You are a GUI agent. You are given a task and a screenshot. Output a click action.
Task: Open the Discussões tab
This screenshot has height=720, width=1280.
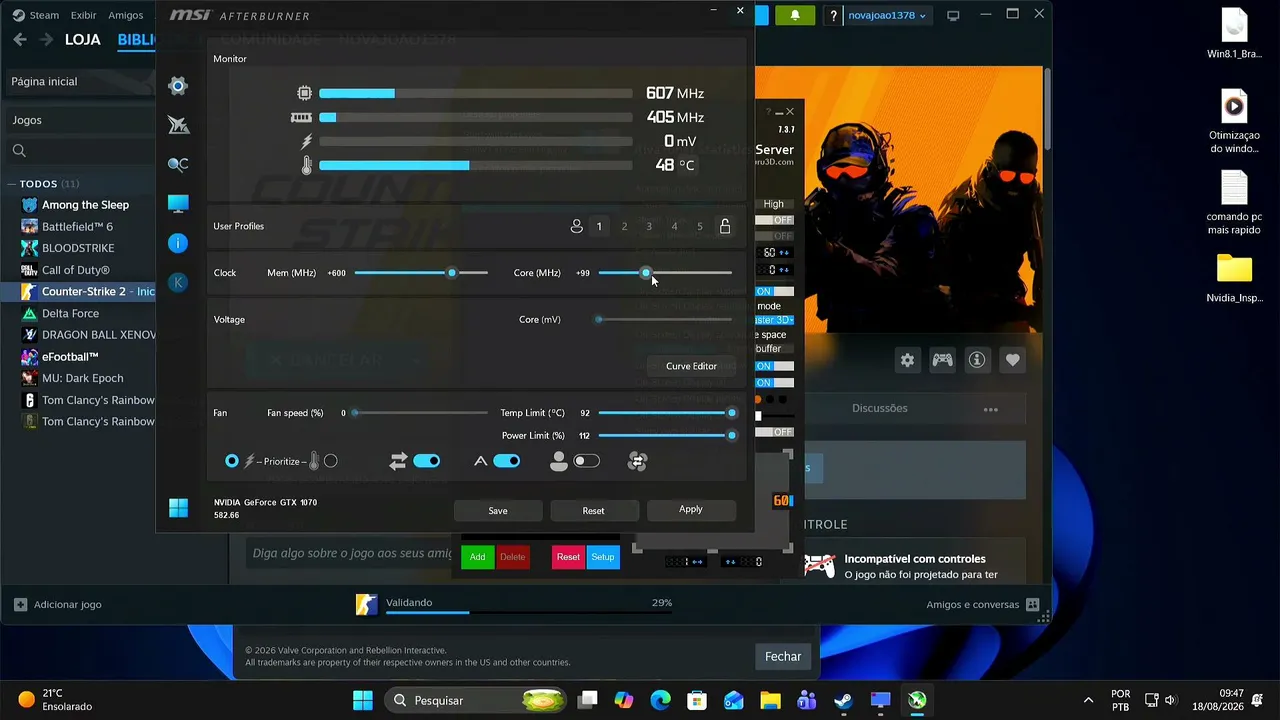coord(880,408)
